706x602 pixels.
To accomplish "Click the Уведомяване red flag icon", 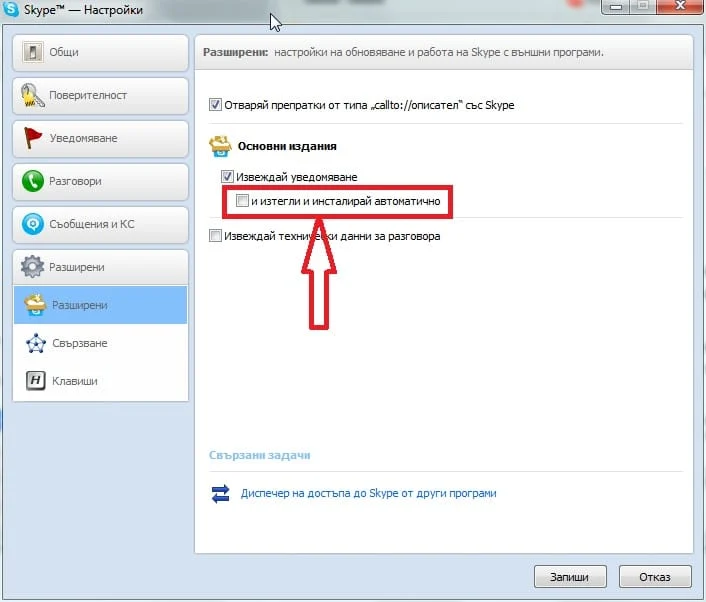I will point(32,138).
